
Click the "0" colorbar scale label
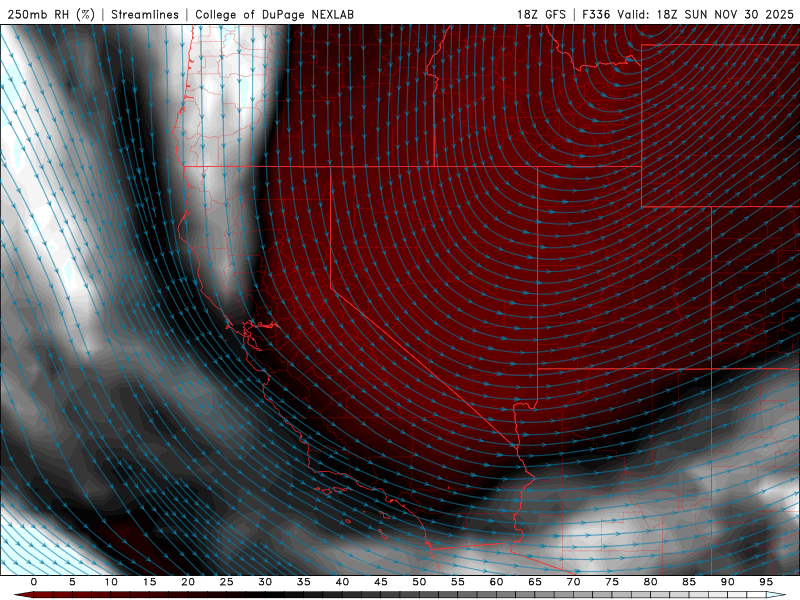tap(34, 582)
